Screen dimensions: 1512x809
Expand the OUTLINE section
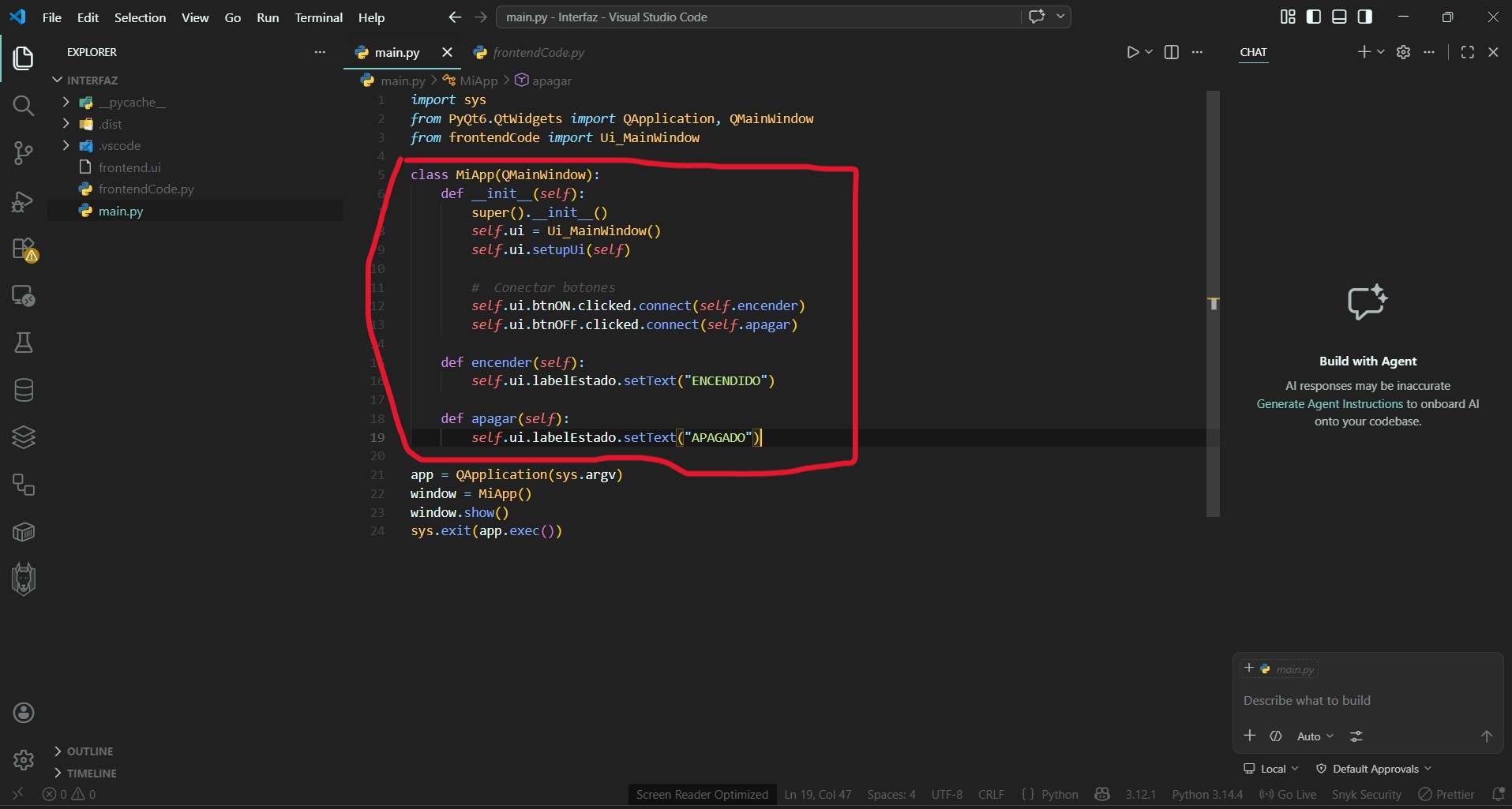(x=83, y=751)
